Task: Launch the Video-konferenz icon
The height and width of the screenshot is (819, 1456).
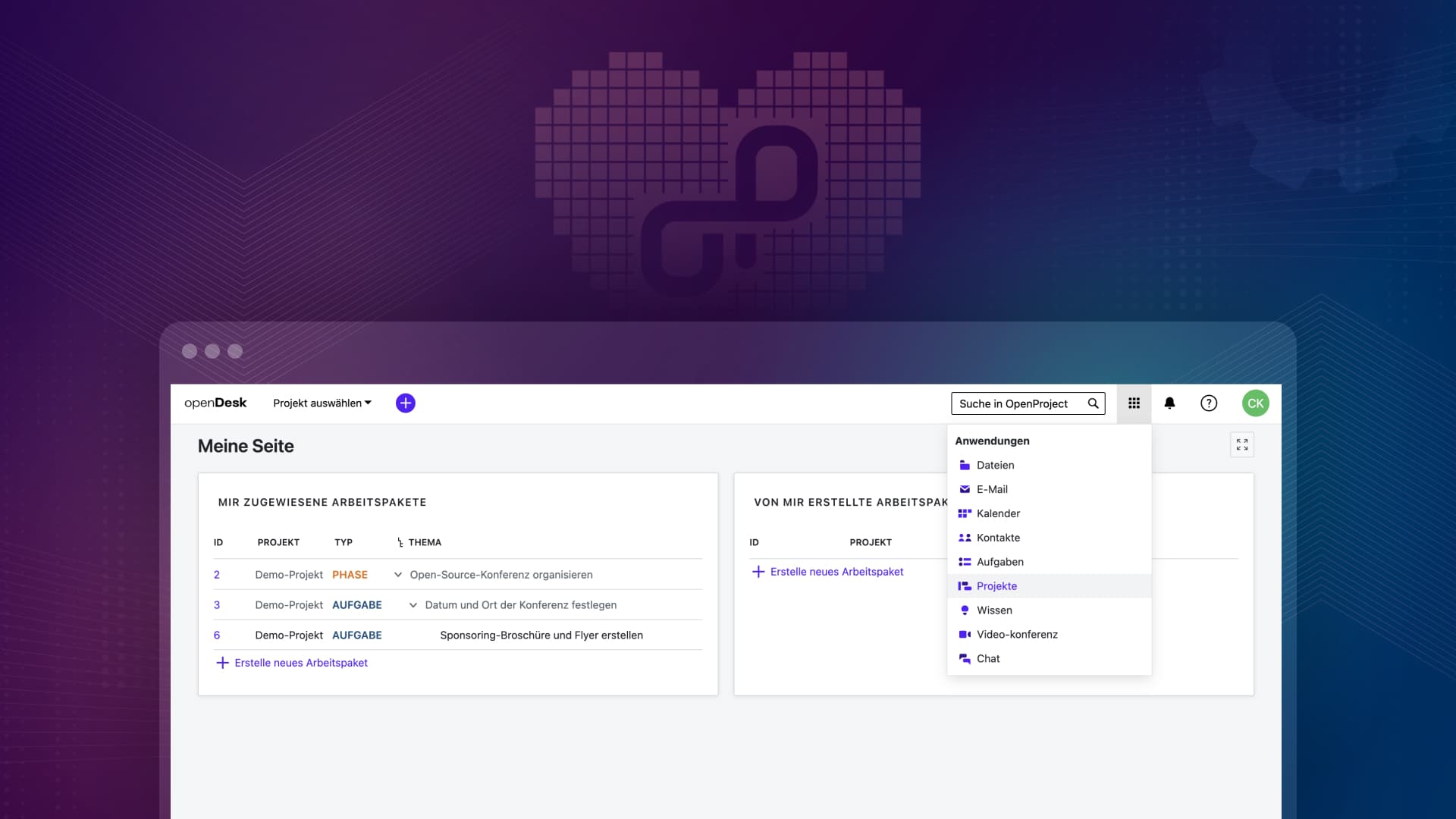Action: (965, 634)
